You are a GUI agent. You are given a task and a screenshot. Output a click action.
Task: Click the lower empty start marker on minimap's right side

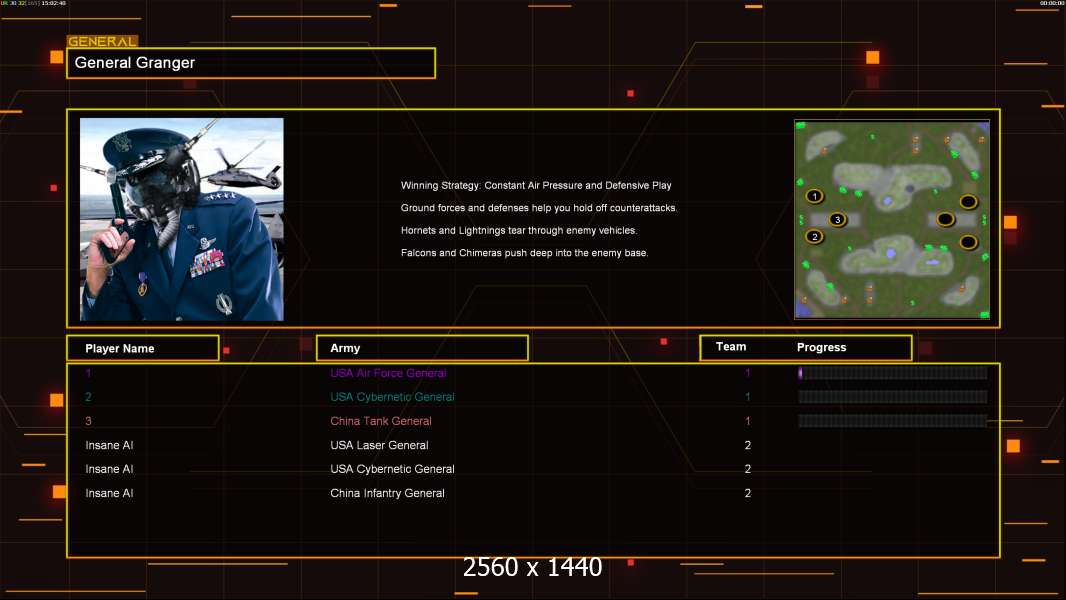click(969, 243)
